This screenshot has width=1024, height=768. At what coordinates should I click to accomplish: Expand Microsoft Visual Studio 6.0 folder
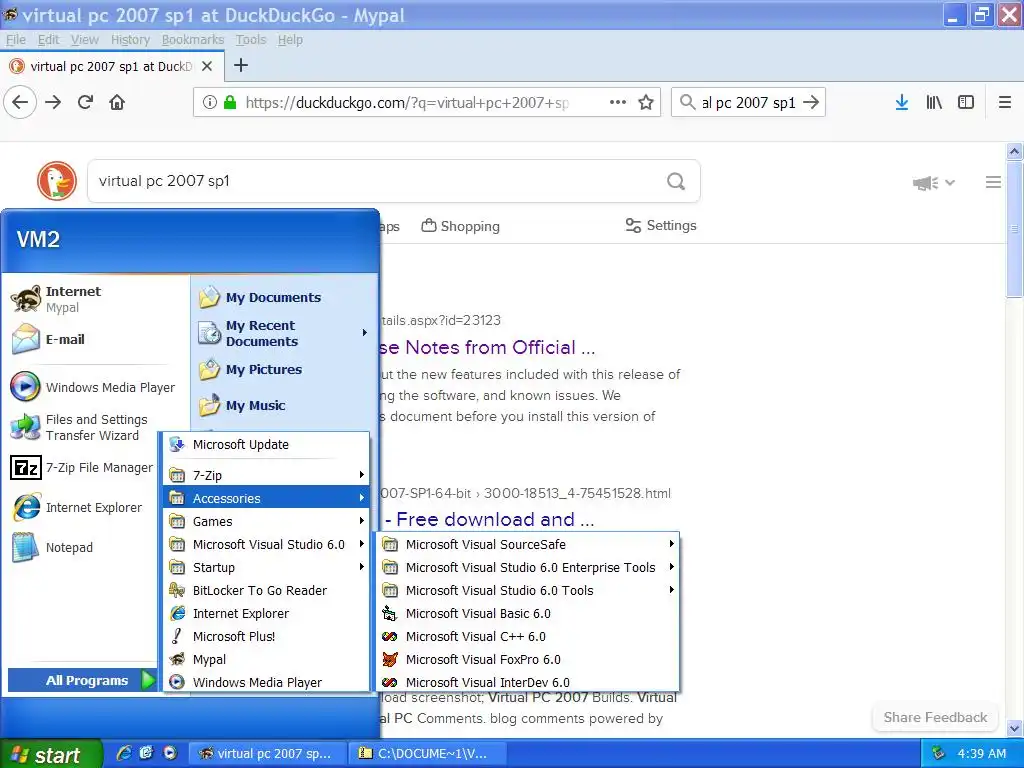click(266, 544)
